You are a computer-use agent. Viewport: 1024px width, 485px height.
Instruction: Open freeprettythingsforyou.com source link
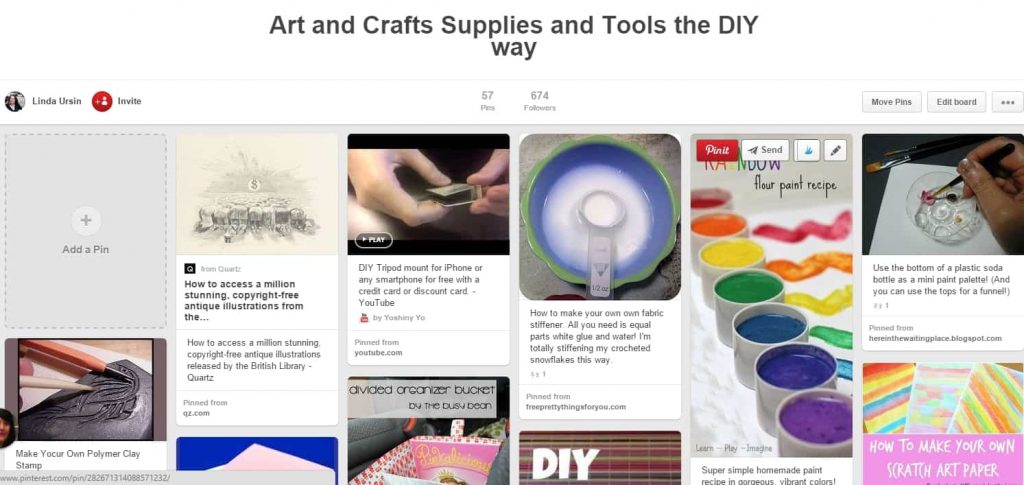(x=575, y=407)
